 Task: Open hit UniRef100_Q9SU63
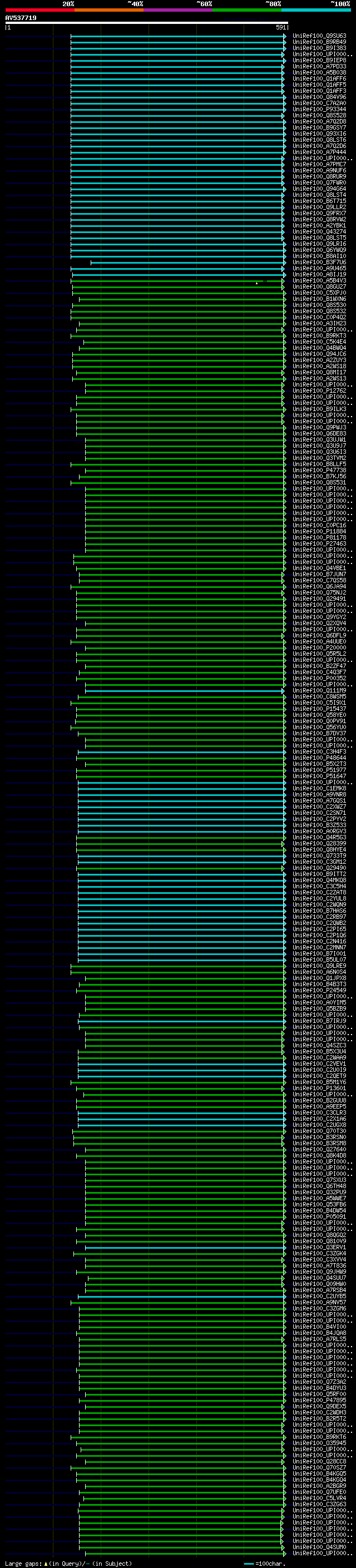click(x=319, y=36)
